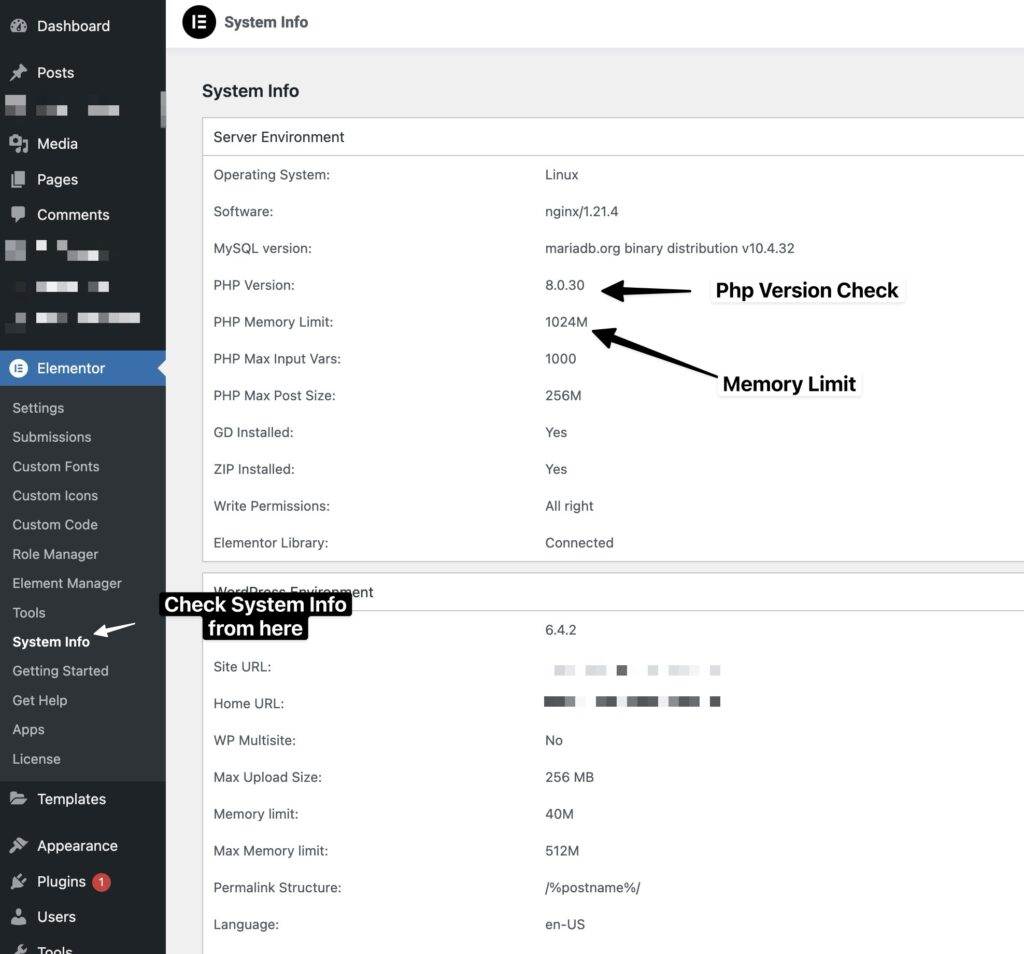
Task: Click the Elementor logo icon beside System Info
Action: 198,21
